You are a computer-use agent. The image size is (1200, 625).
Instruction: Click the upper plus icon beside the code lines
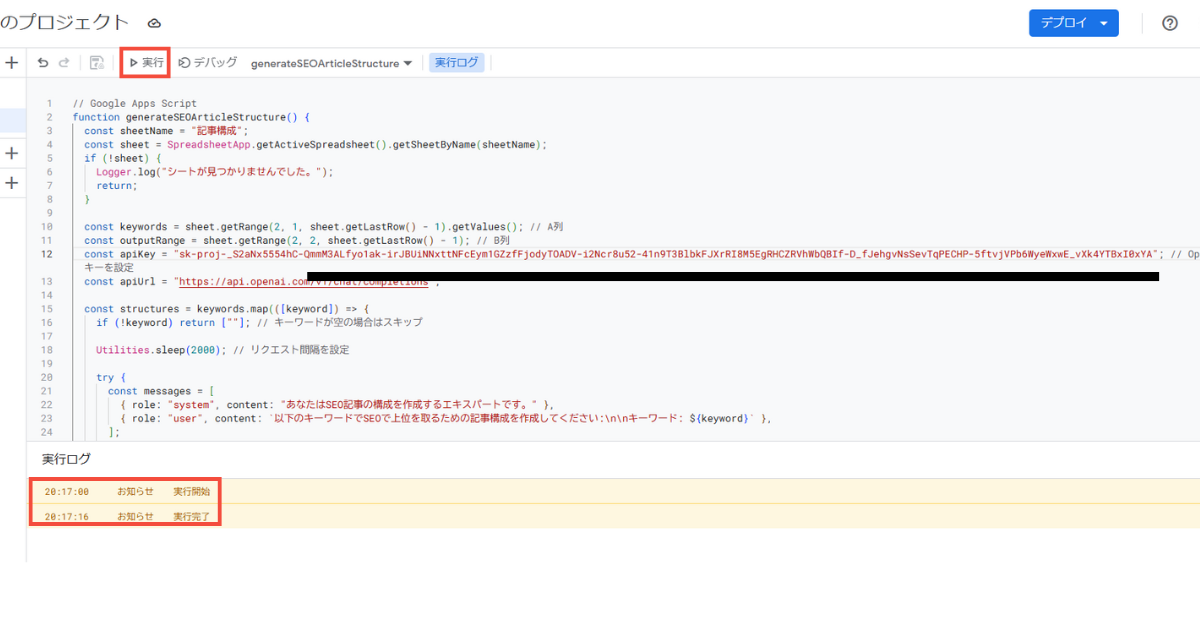coord(12,153)
